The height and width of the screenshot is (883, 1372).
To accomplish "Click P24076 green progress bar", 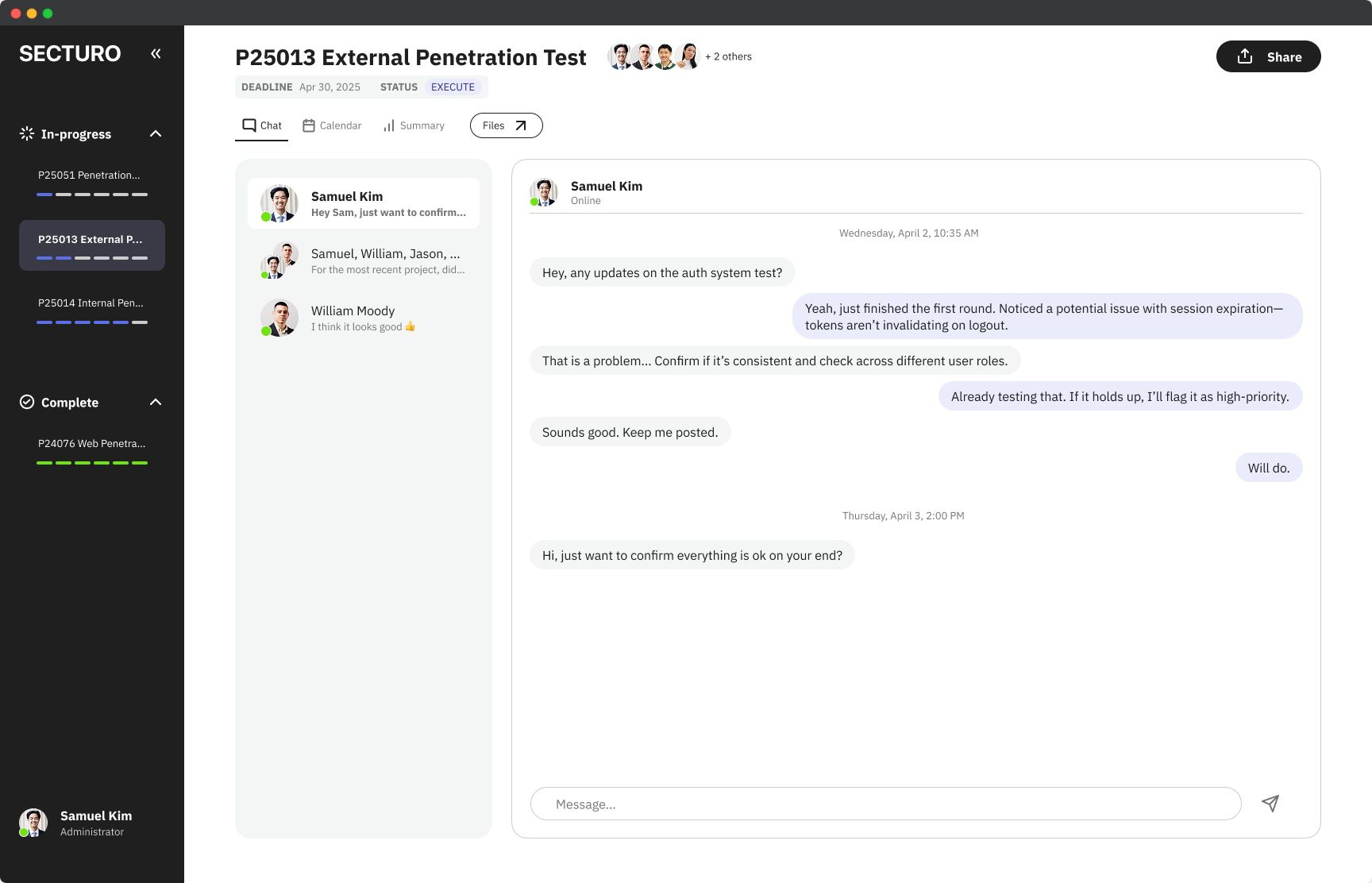I will [x=92, y=463].
